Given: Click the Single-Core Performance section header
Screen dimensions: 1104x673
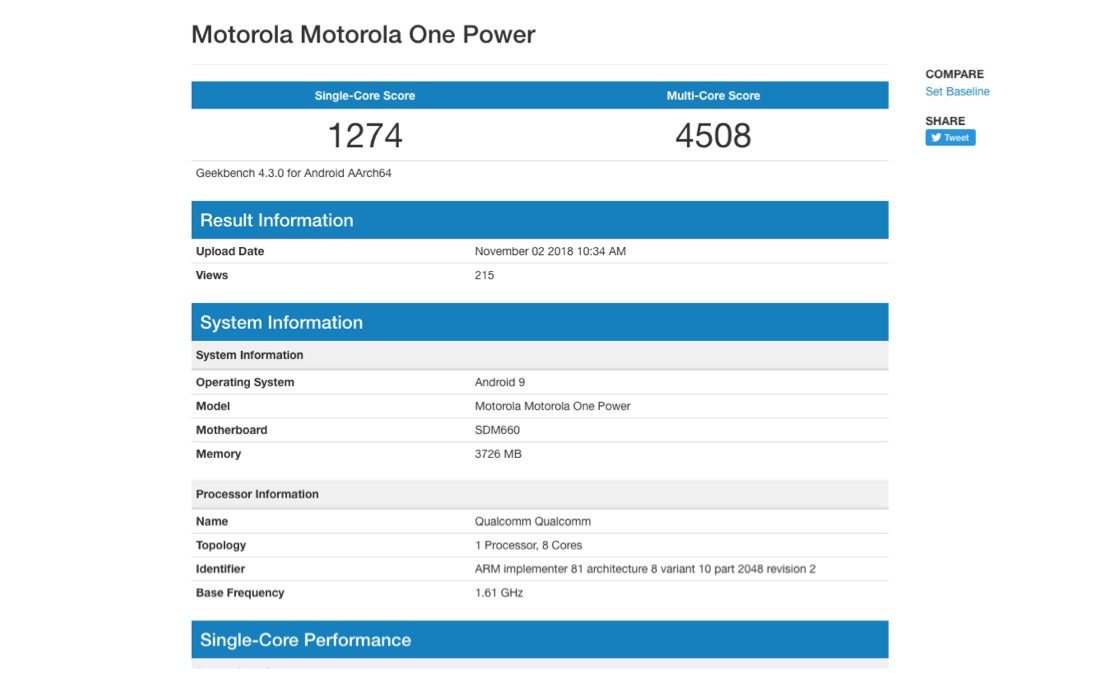Looking at the screenshot, I should coord(305,640).
